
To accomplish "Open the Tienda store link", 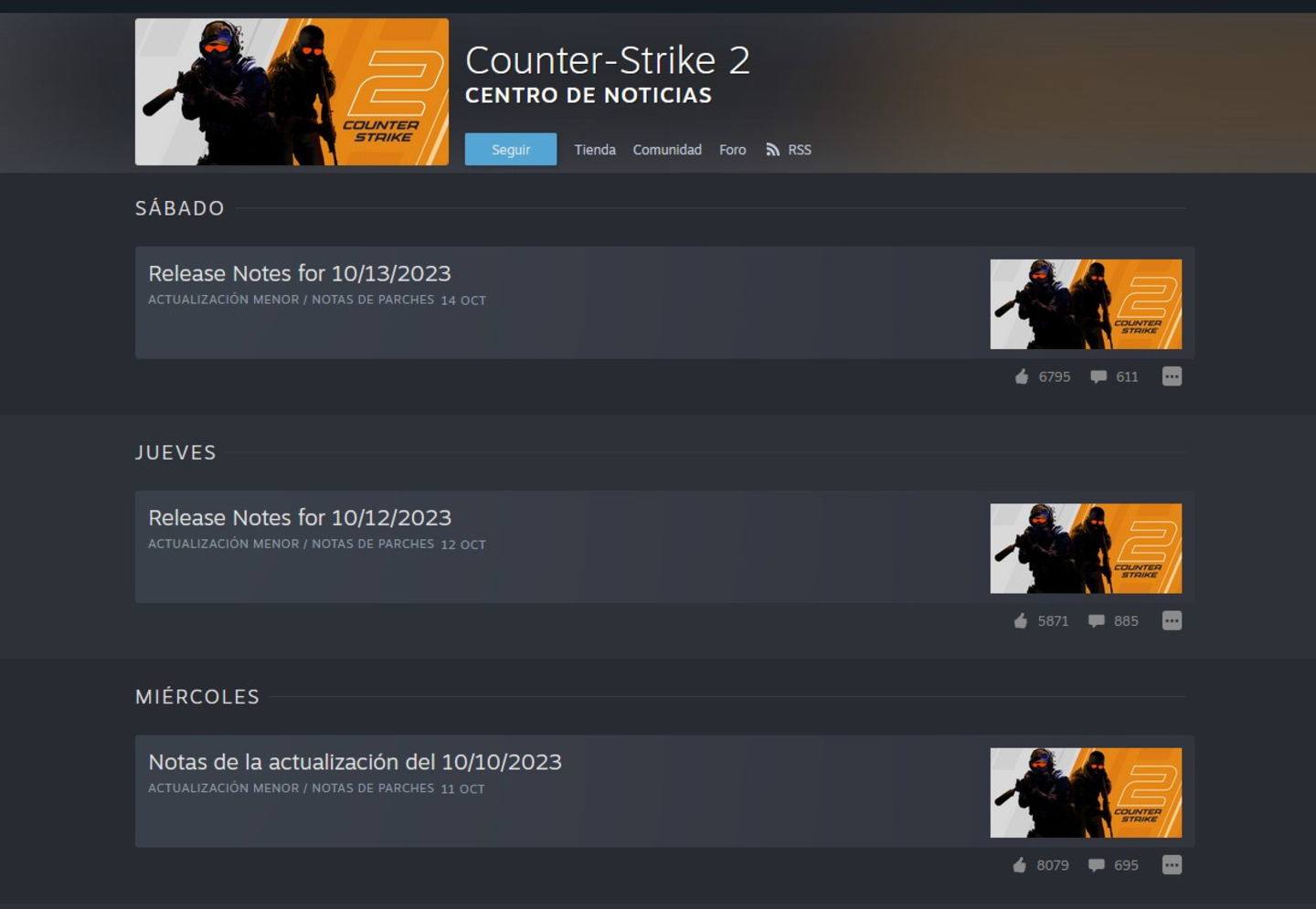I will 595,150.
